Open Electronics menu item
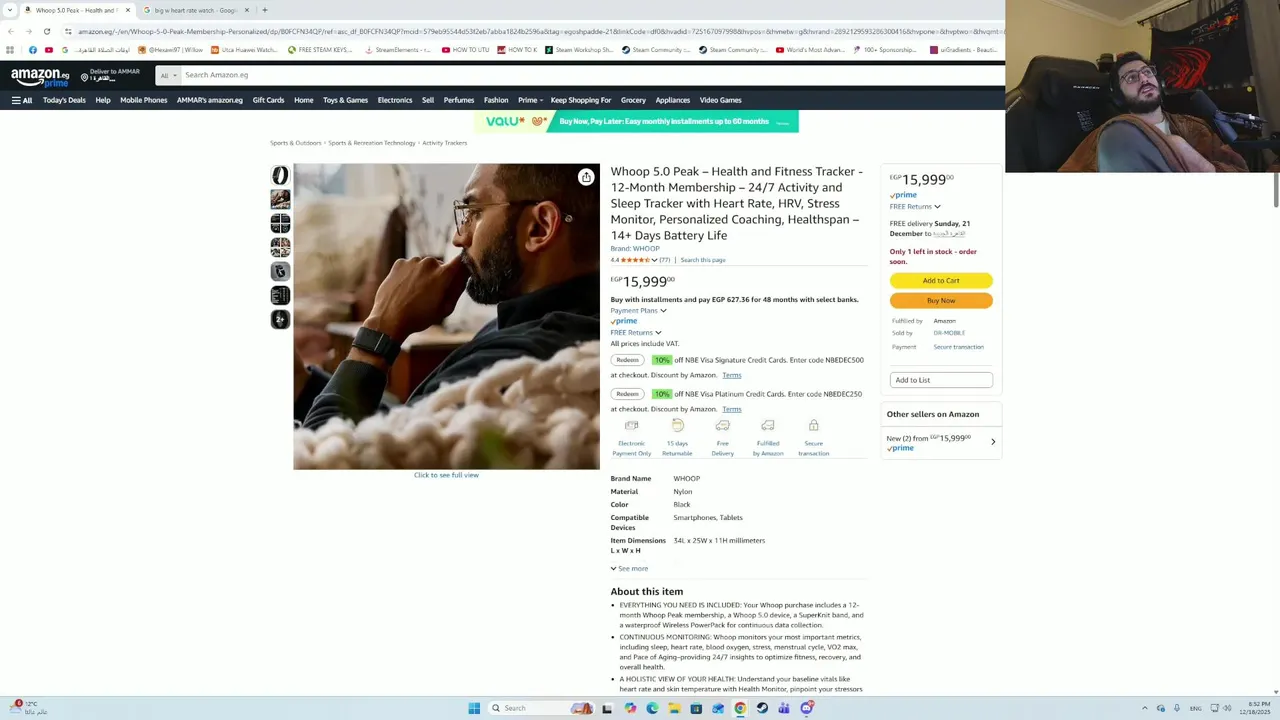This screenshot has height=720, width=1280. (395, 100)
